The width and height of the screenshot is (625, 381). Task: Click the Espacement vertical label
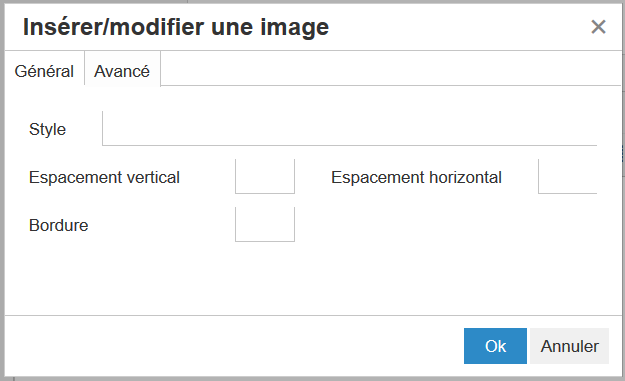[104, 177]
